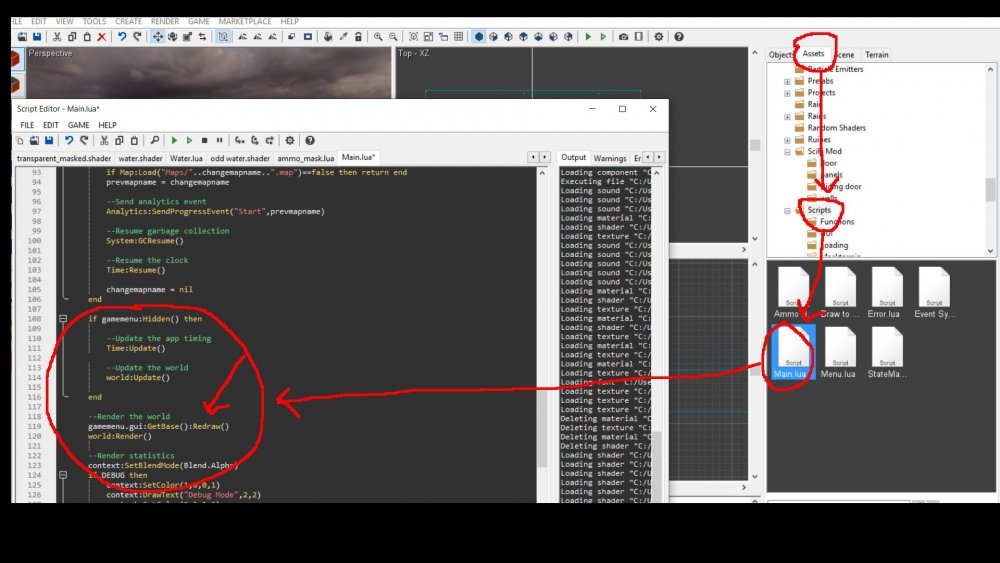Expand the Prefabs folder in asset tree
1000x563 pixels.
[x=787, y=81]
